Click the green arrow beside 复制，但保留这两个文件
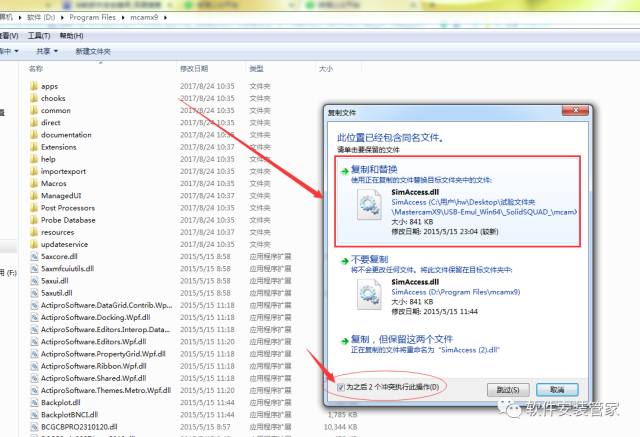Image resolution: width=640 pixels, height=437 pixels. click(x=345, y=341)
